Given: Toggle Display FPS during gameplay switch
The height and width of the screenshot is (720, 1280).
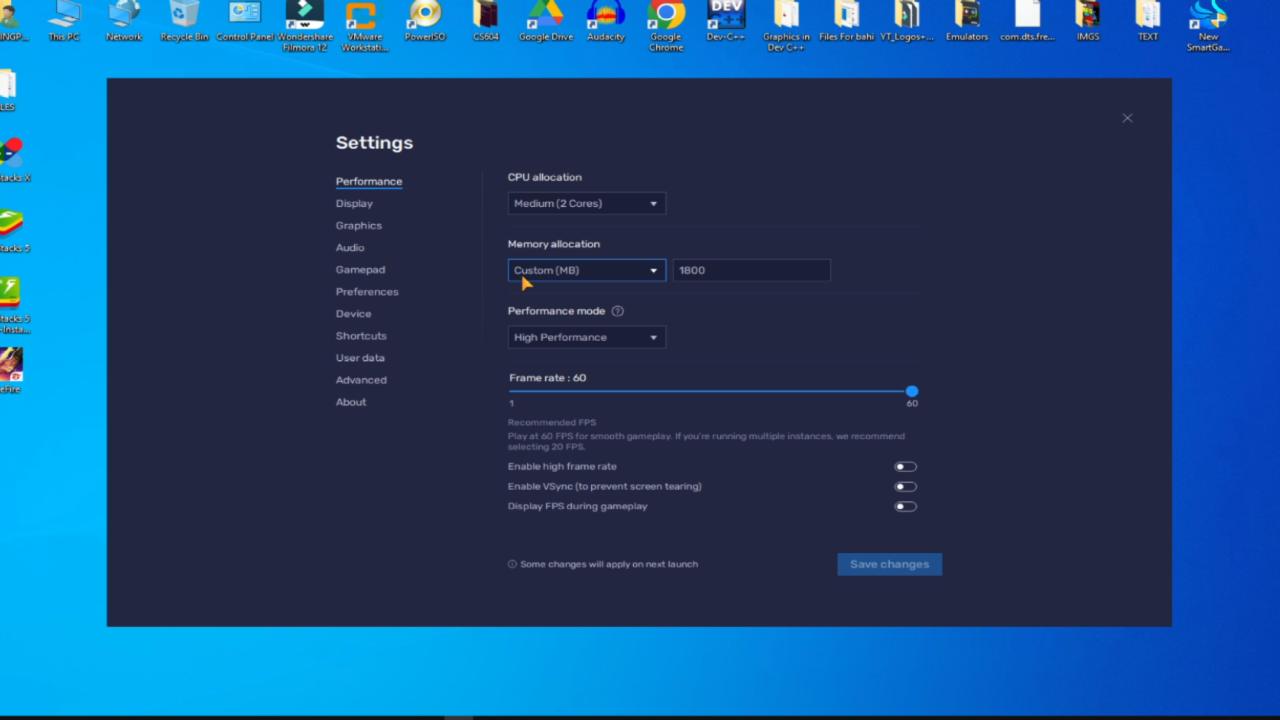Looking at the screenshot, I should click(x=905, y=507).
